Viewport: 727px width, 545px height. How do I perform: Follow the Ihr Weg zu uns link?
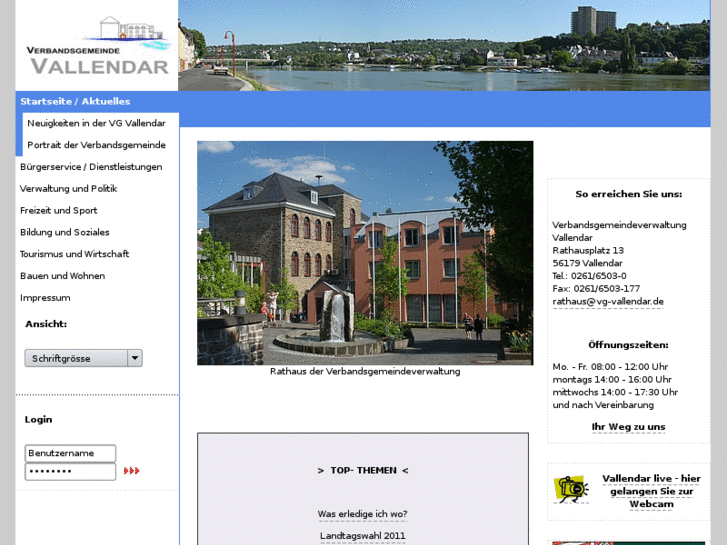(628, 427)
